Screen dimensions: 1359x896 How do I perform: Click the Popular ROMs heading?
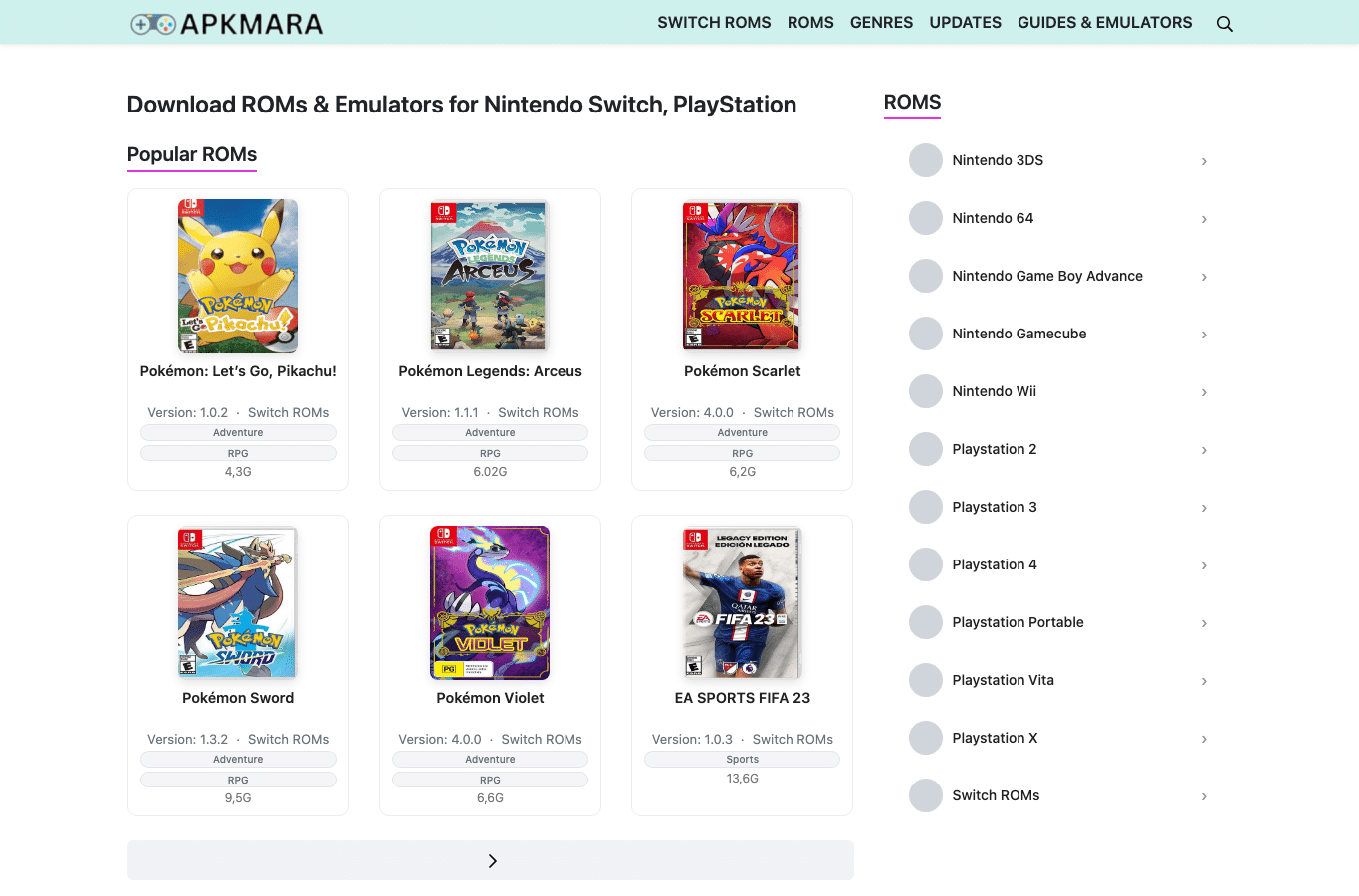point(192,154)
